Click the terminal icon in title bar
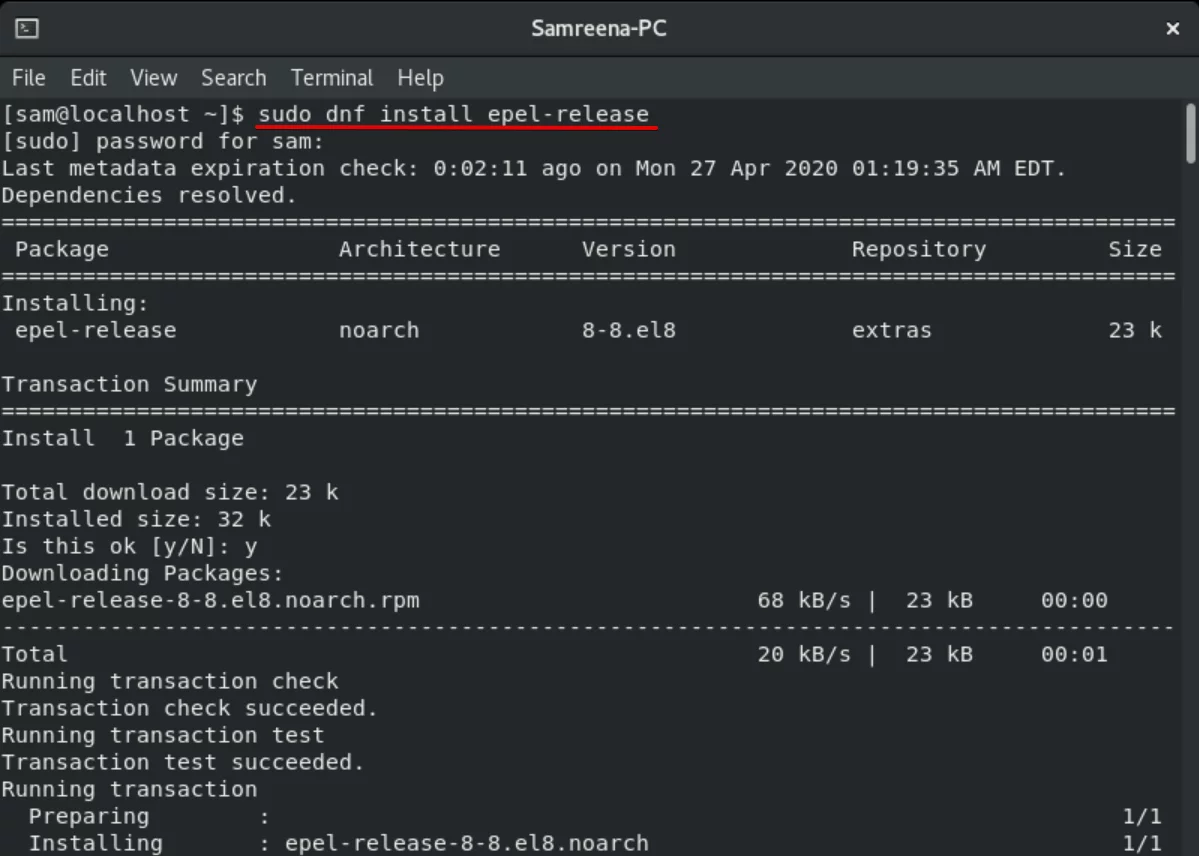 [28, 28]
